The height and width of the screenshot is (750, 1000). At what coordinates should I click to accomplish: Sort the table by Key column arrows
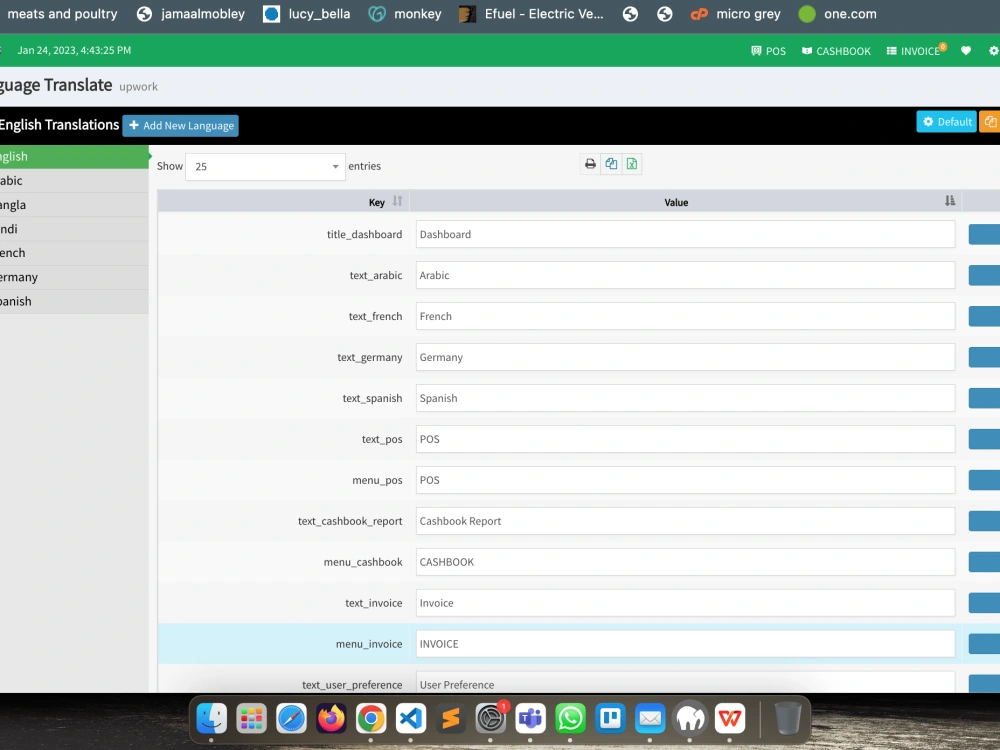[x=397, y=202]
